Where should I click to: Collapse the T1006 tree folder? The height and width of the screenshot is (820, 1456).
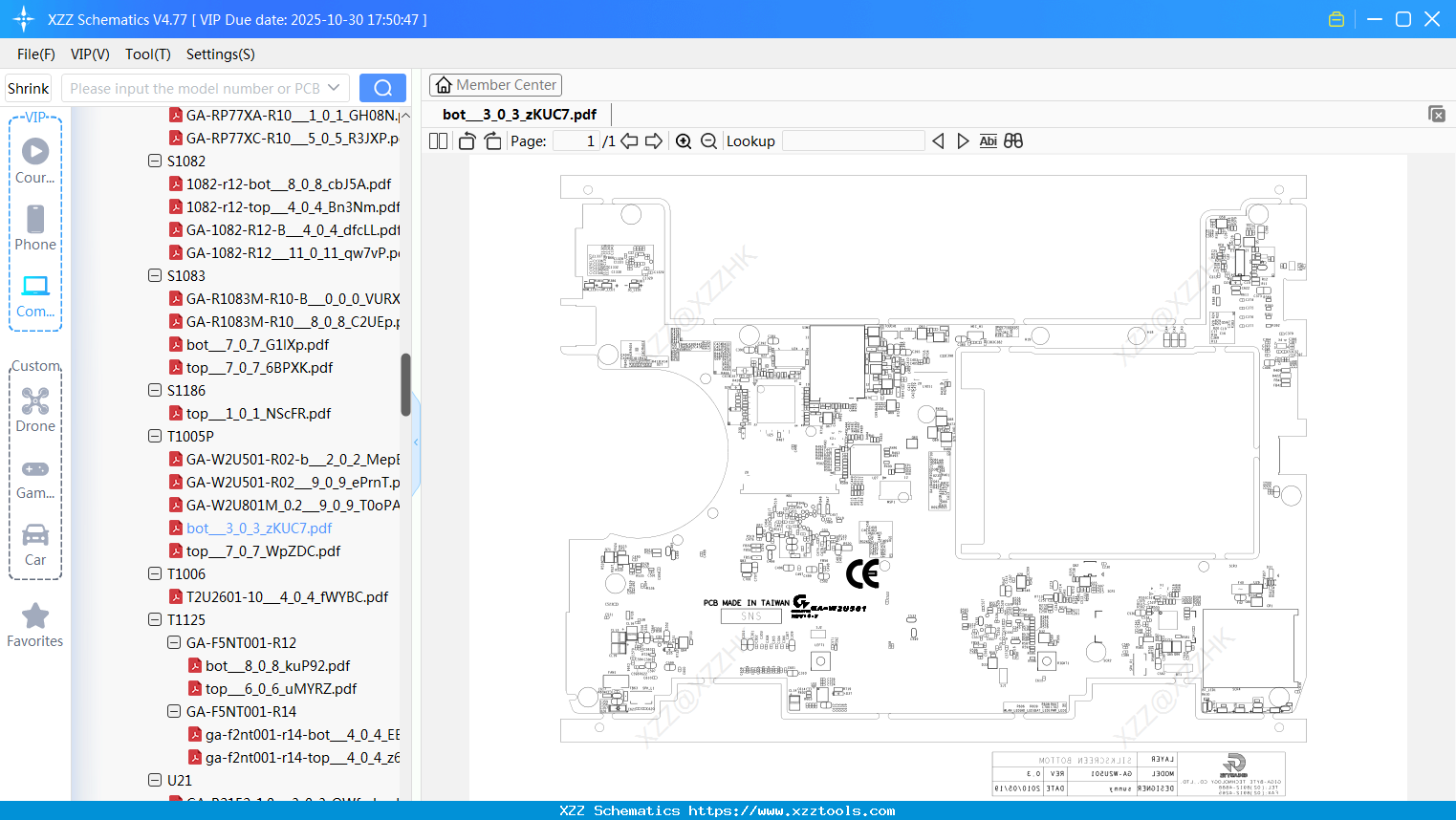(155, 573)
